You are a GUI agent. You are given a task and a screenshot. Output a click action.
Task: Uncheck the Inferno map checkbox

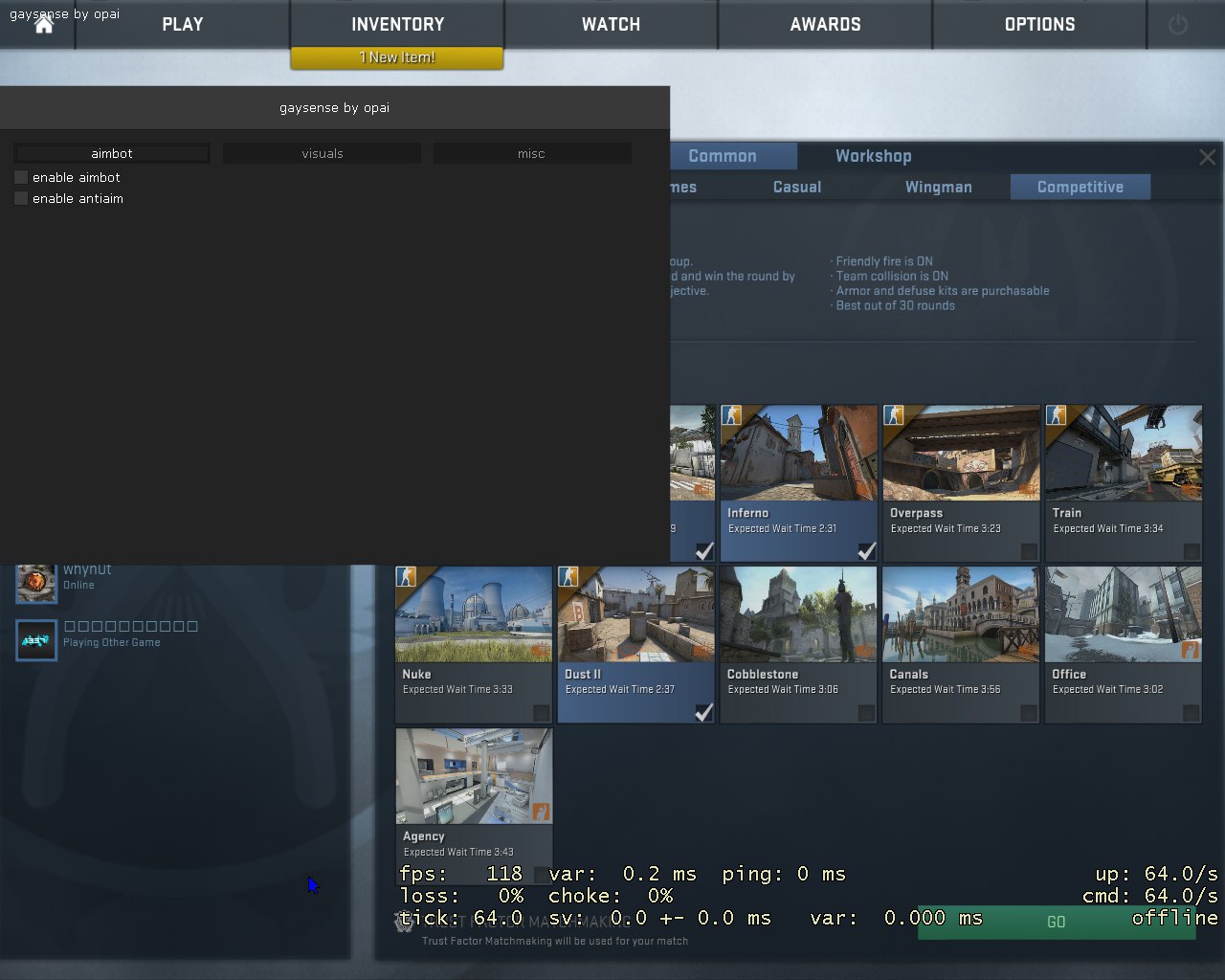point(866,551)
